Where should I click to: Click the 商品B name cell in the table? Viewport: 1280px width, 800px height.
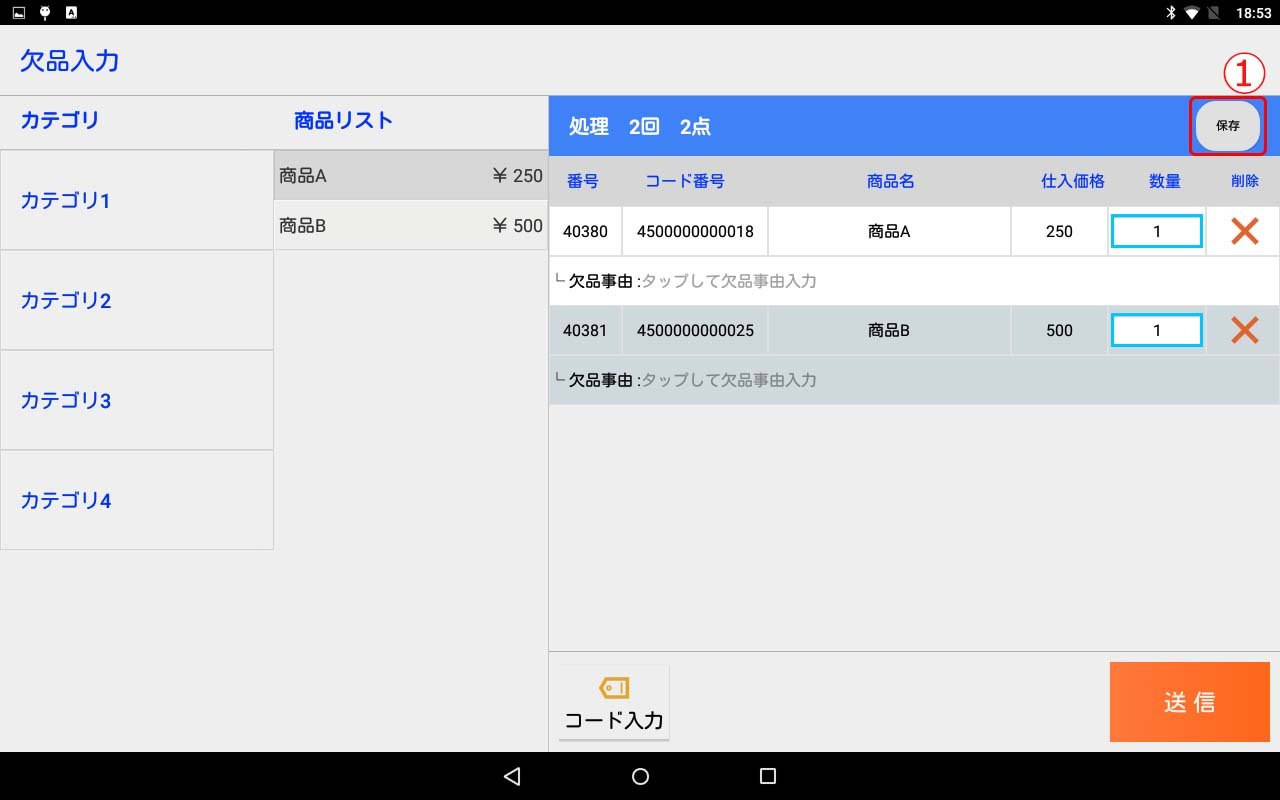point(889,330)
